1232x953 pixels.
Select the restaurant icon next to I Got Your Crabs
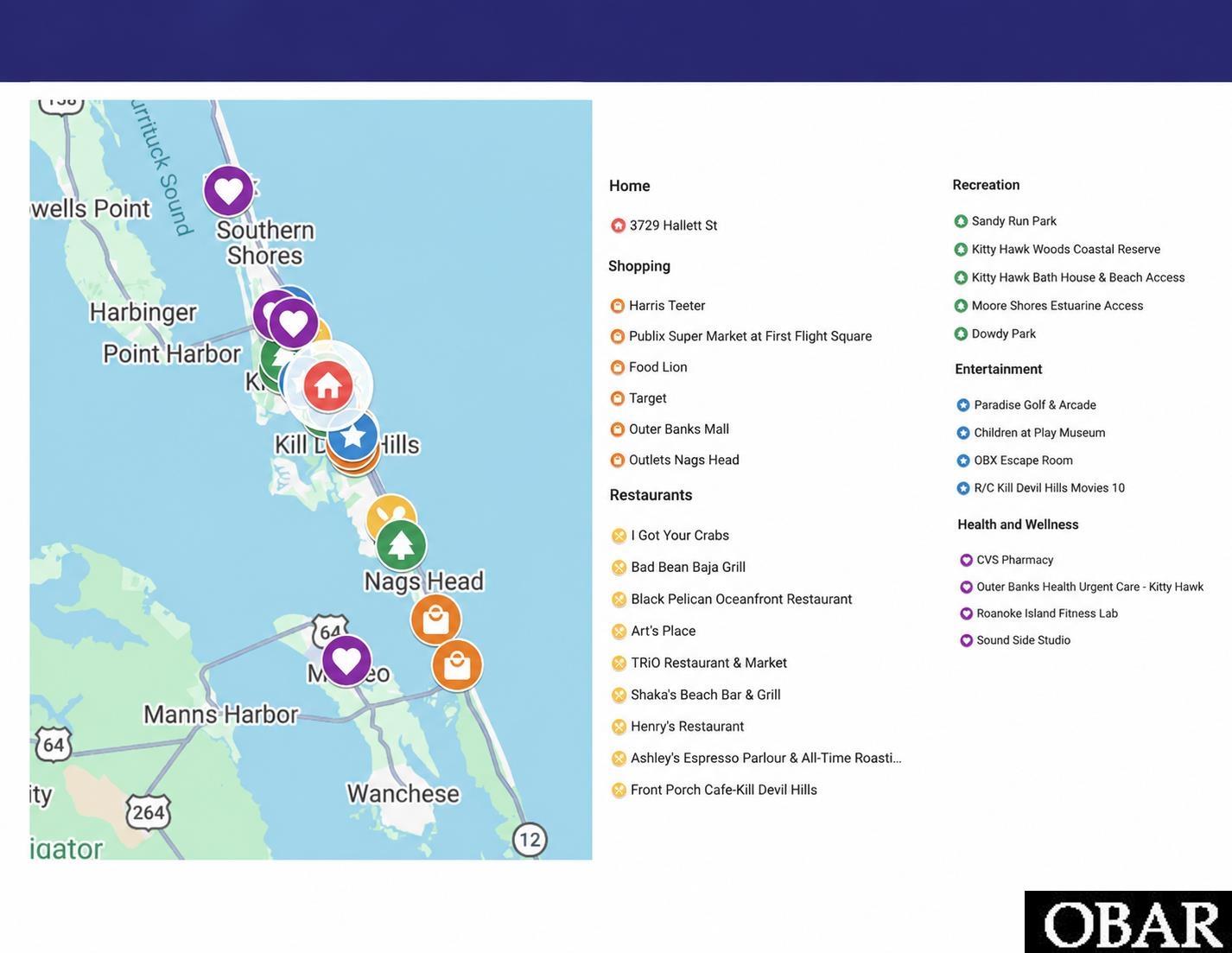pos(619,536)
